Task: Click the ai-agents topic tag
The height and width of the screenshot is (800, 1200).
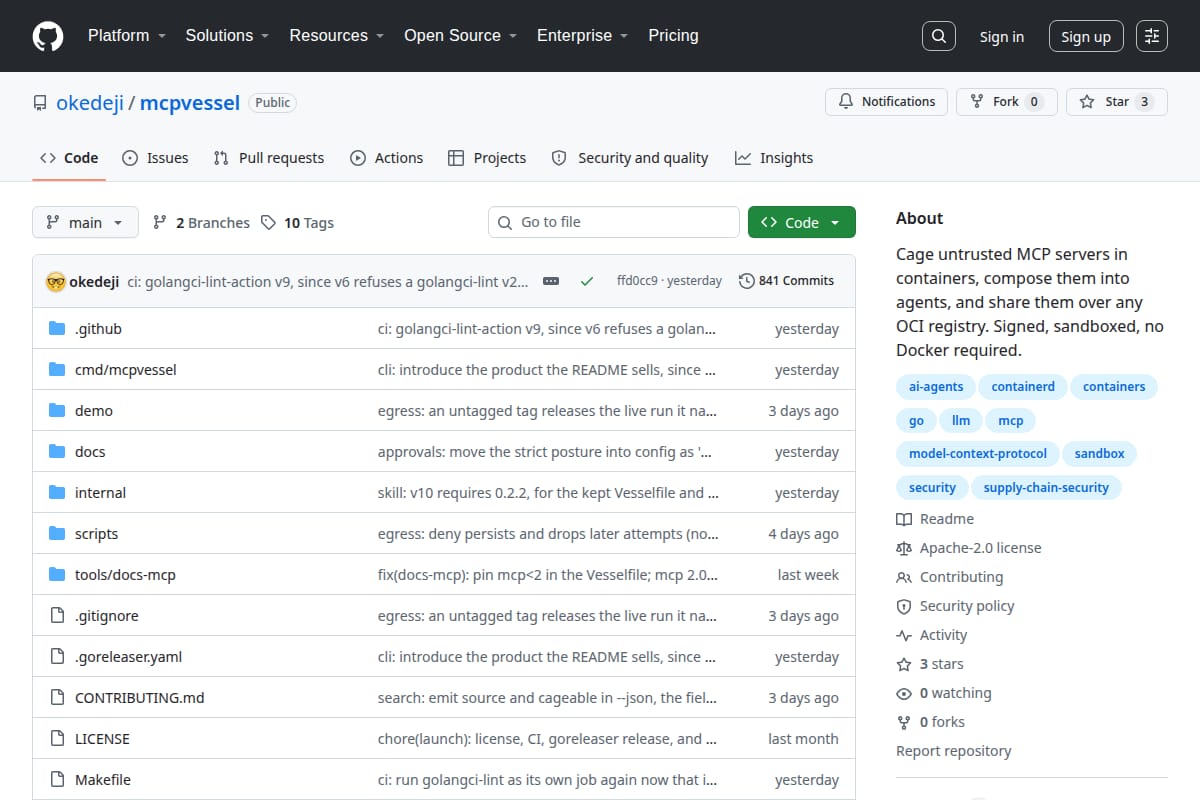Action: pyautogui.click(x=937, y=387)
